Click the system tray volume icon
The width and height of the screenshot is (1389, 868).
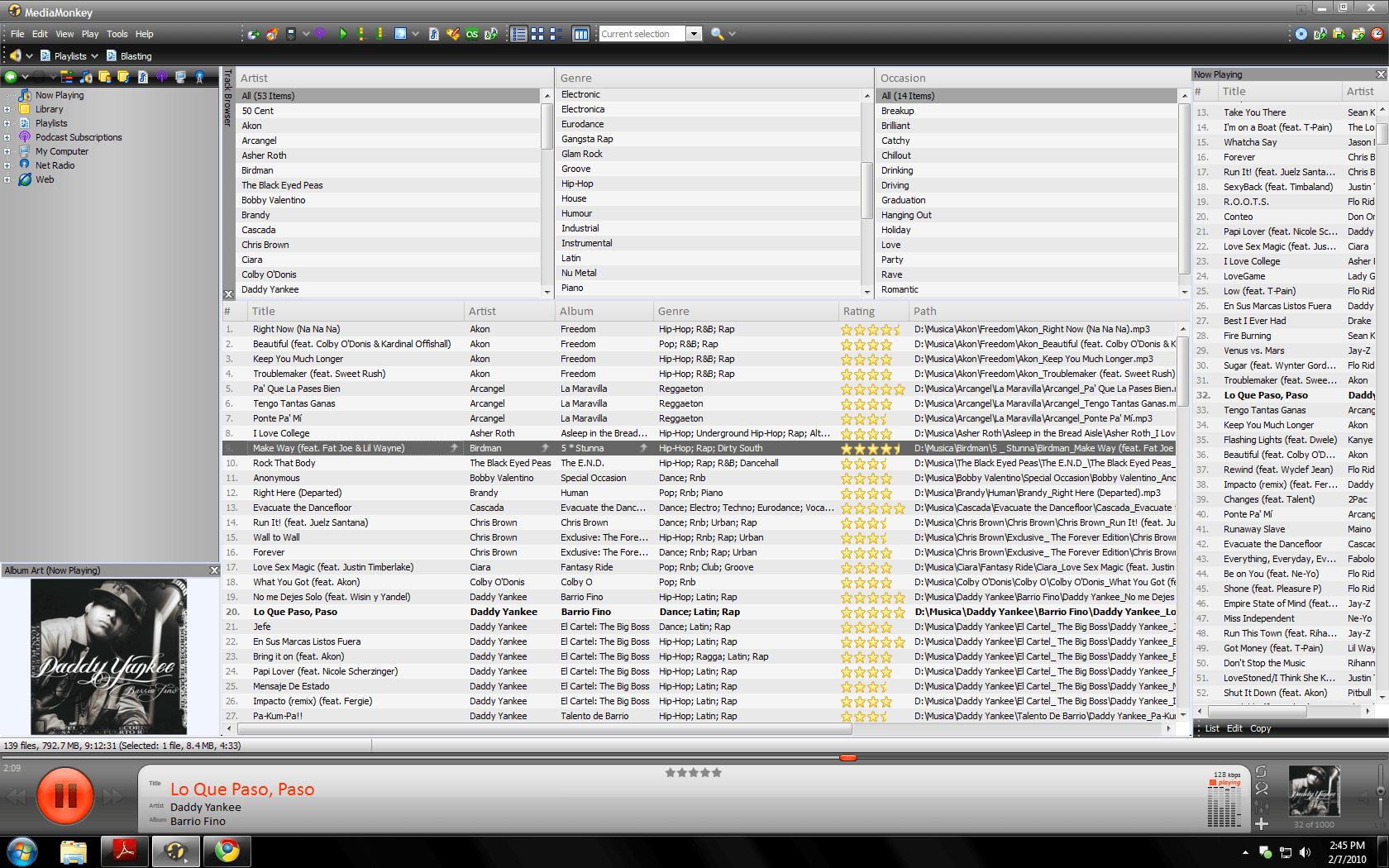[x=1305, y=852]
